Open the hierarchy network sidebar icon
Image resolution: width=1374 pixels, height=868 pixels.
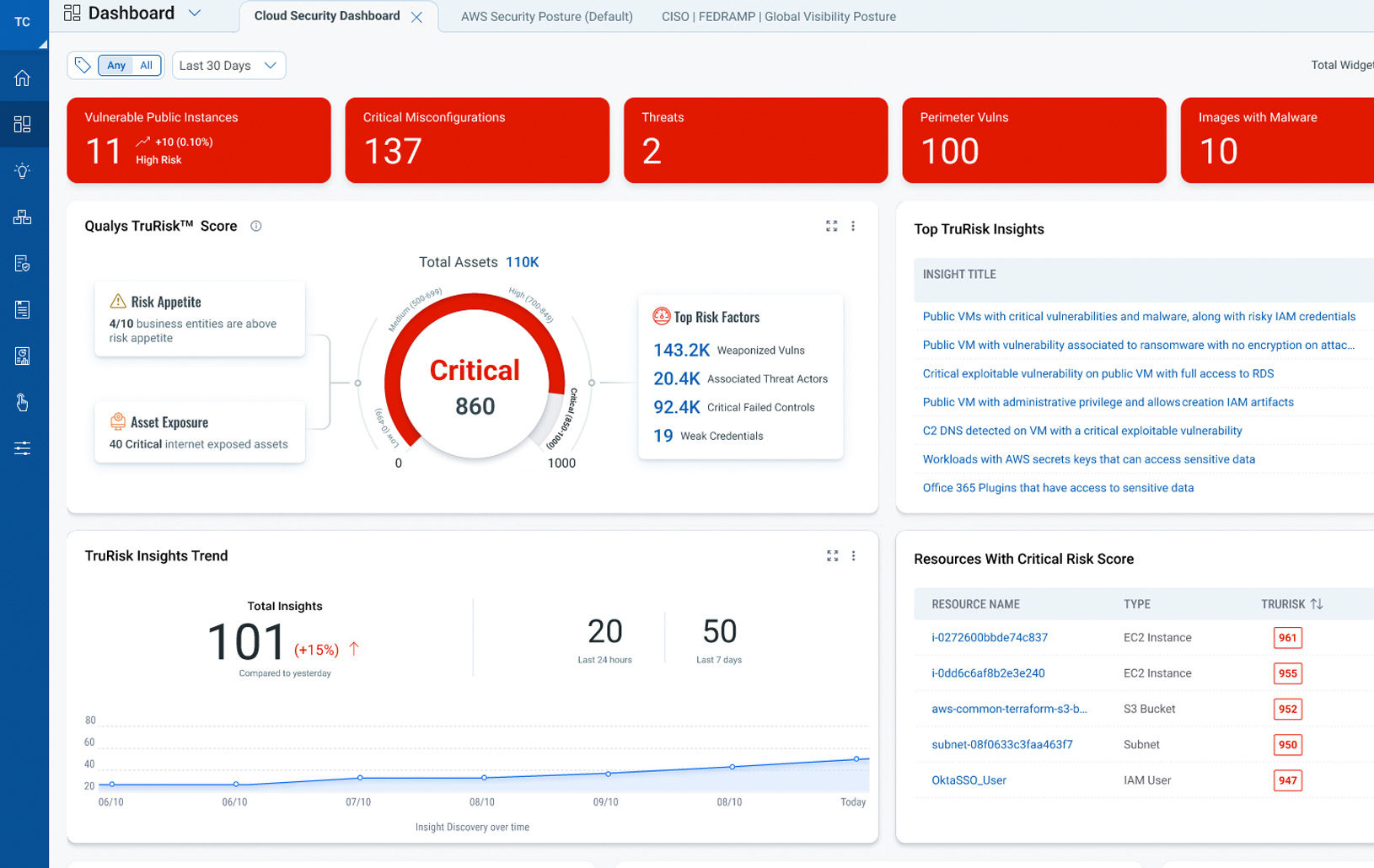(x=23, y=217)
